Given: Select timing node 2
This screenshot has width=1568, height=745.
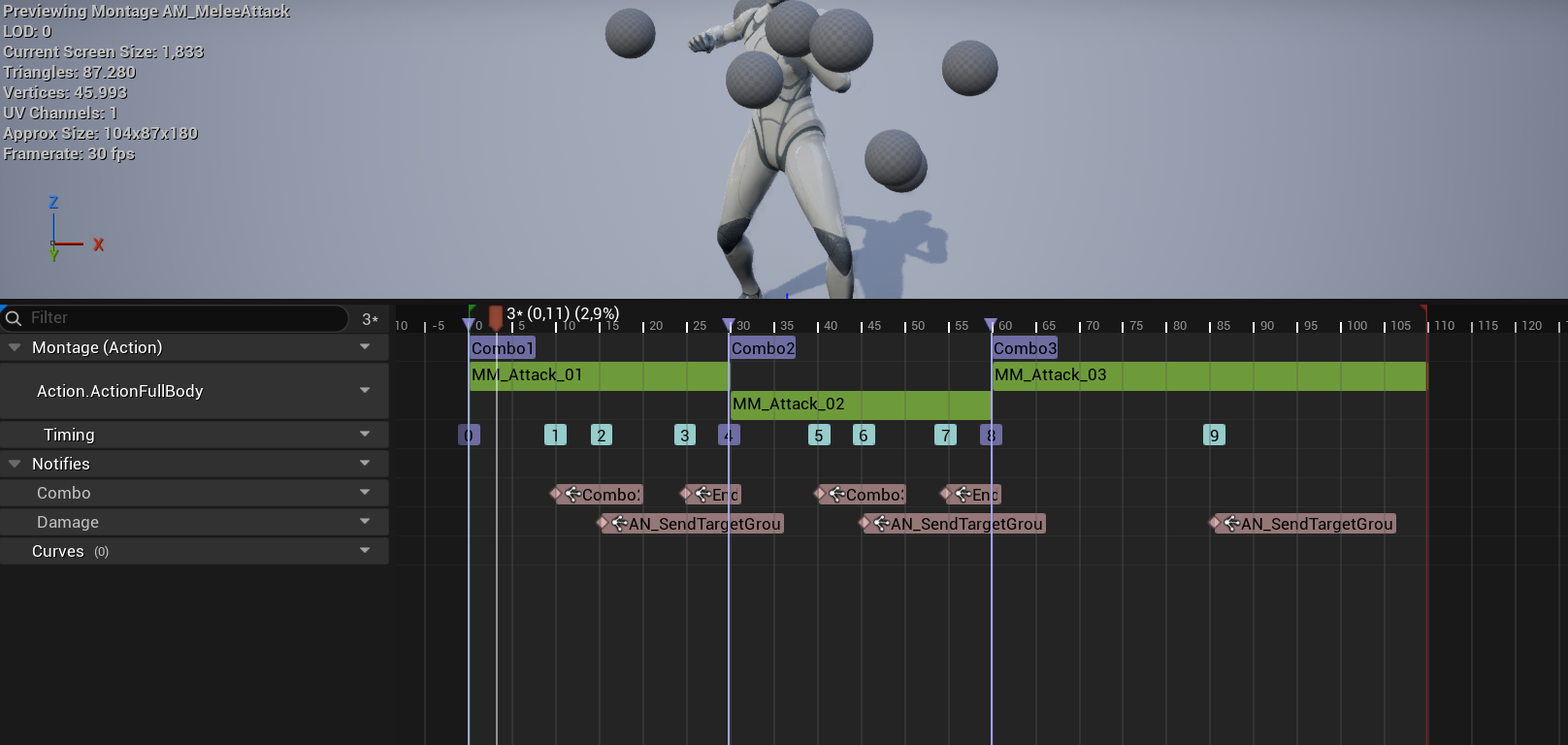Looking at the screenshot, I should (602, 436).
